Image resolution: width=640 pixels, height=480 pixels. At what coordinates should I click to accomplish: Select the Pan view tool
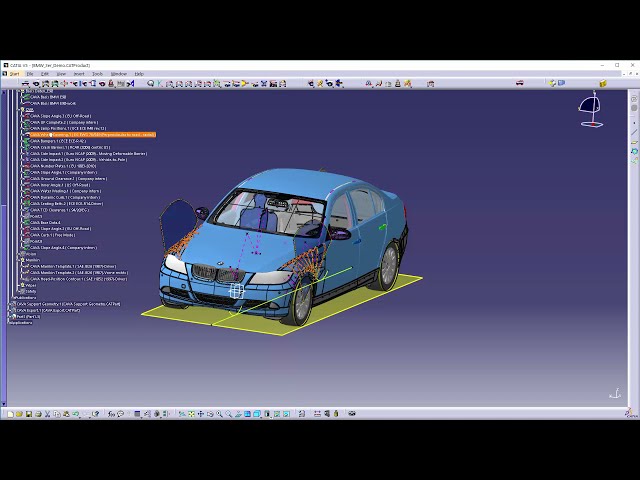pos(201,414)
